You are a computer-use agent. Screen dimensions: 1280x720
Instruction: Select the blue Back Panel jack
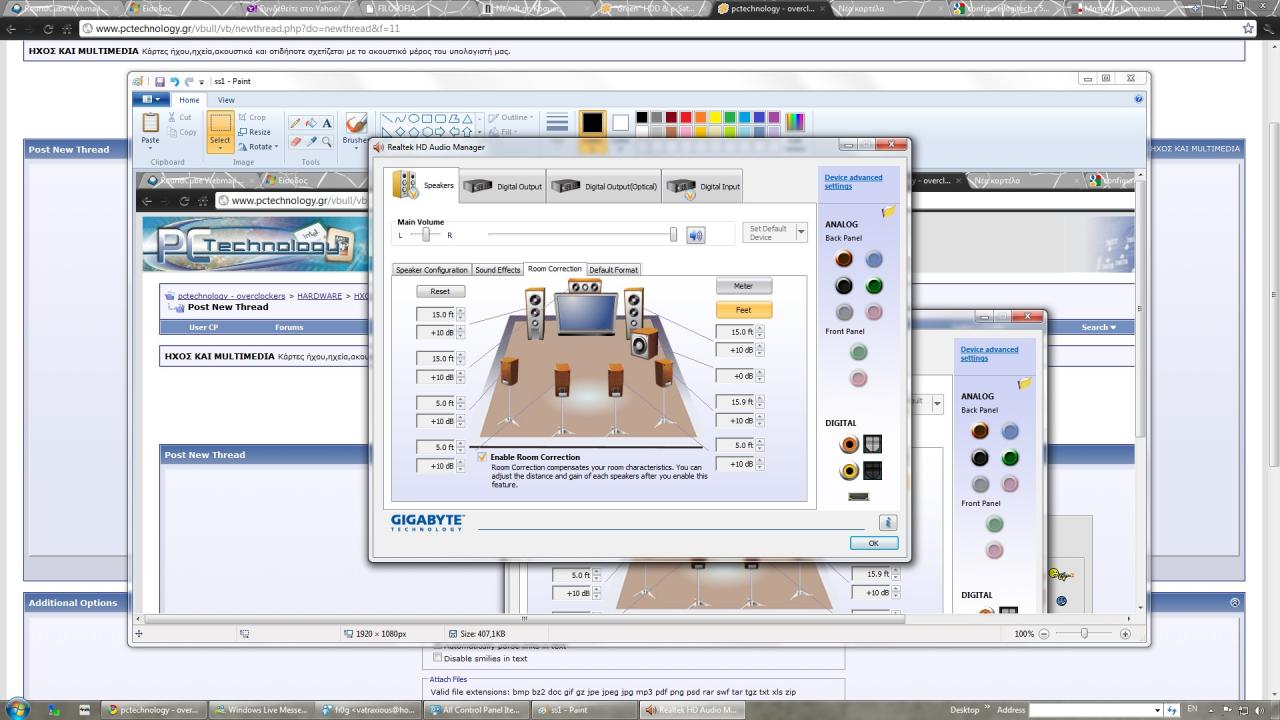tap(874, 259)
